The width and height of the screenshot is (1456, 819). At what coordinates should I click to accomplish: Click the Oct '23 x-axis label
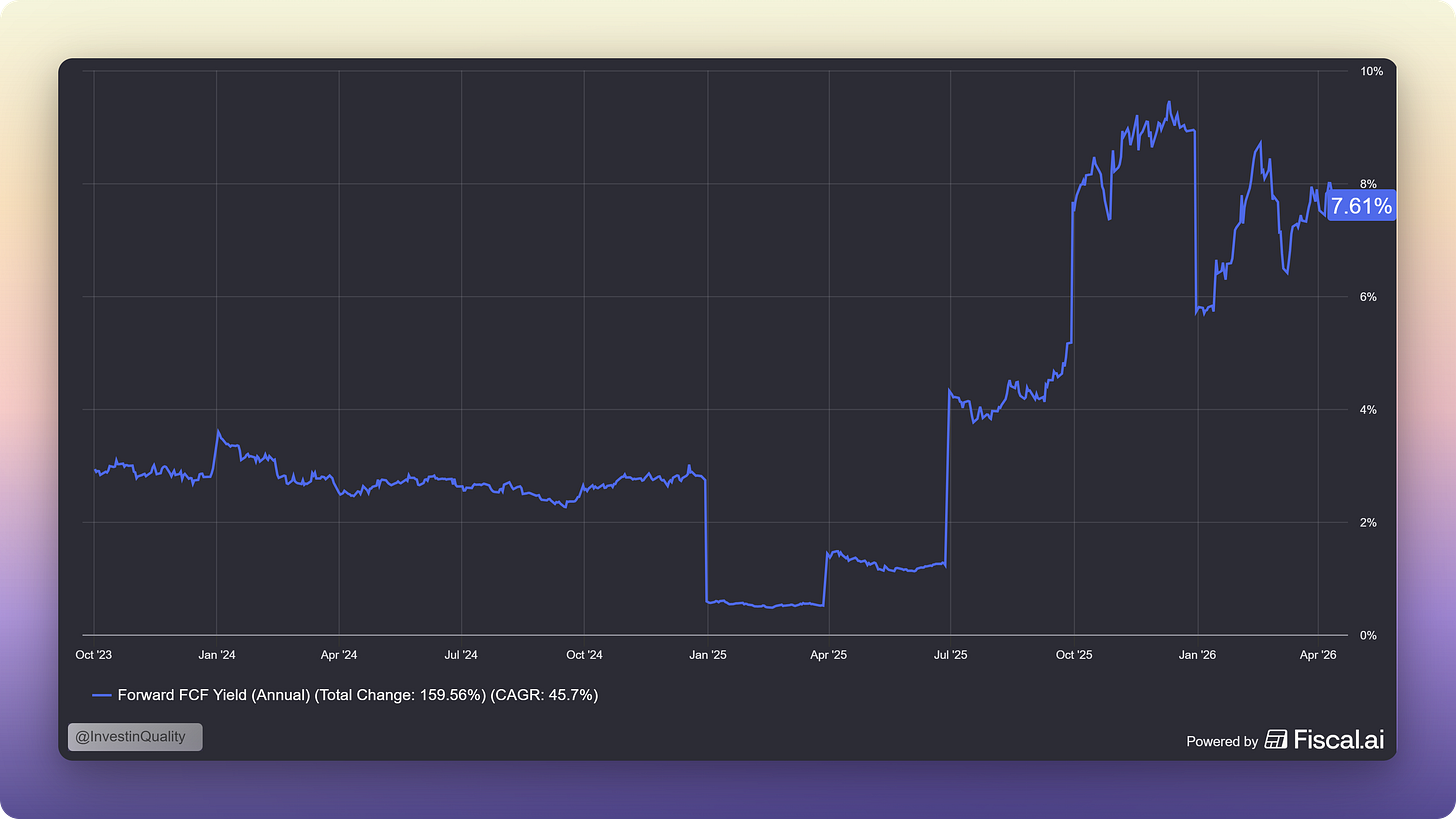(94, 655)
